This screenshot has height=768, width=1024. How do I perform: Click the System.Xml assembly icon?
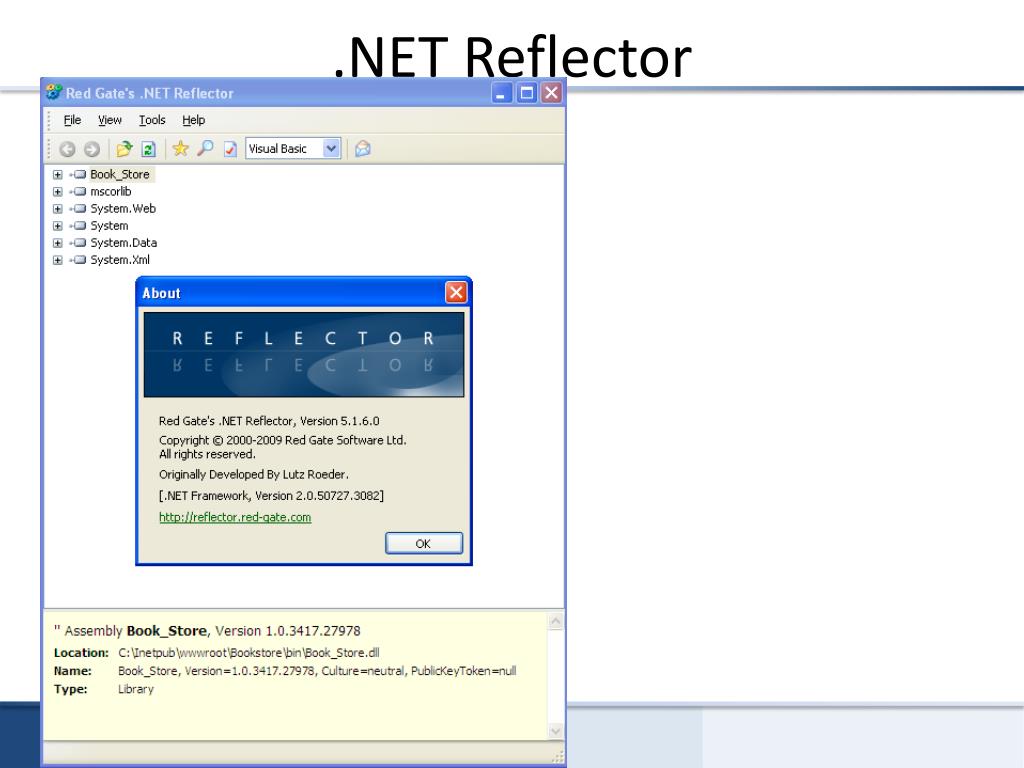(80, 259)
